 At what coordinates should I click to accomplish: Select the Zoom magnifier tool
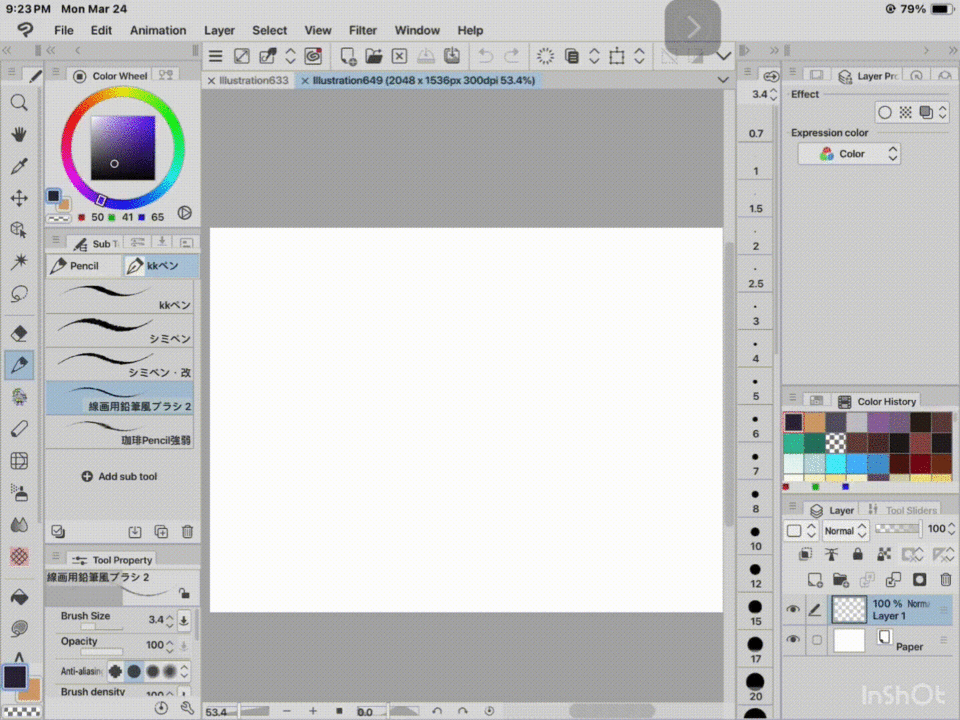click(19, 102)
